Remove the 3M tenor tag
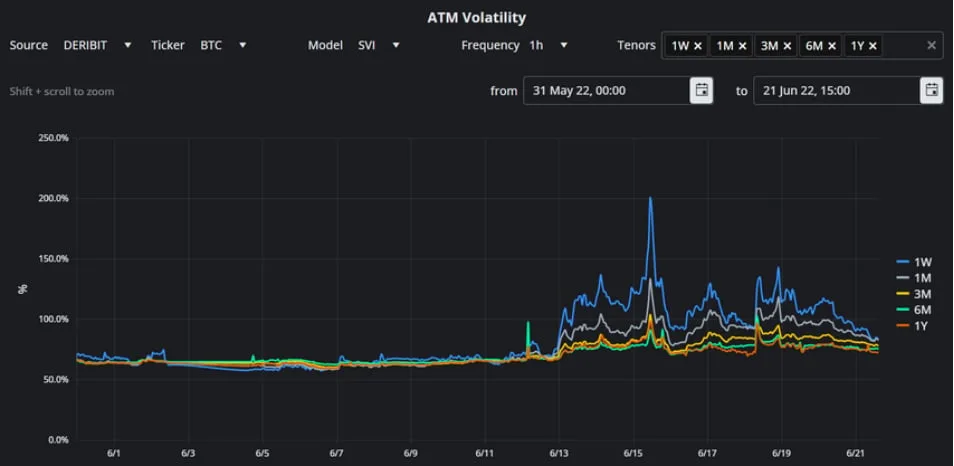 (x=787, y=46)
